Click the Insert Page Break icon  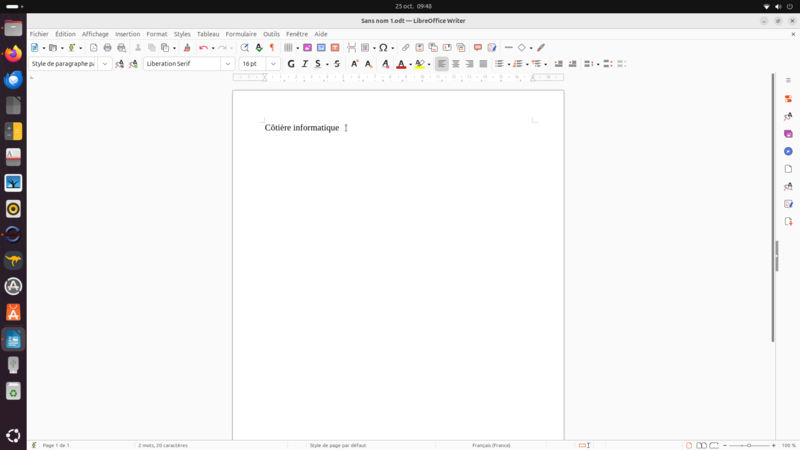[x=352, y=47]
